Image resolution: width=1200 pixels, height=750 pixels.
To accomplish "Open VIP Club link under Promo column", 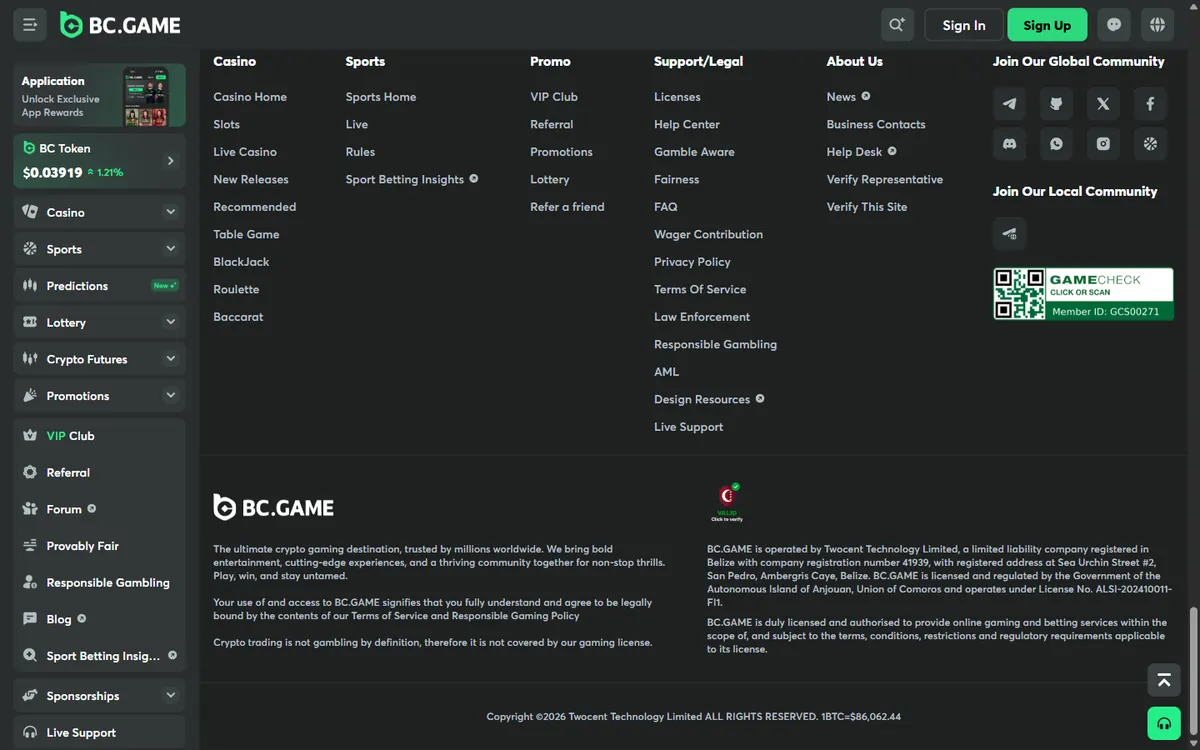I will click(554, 97).
